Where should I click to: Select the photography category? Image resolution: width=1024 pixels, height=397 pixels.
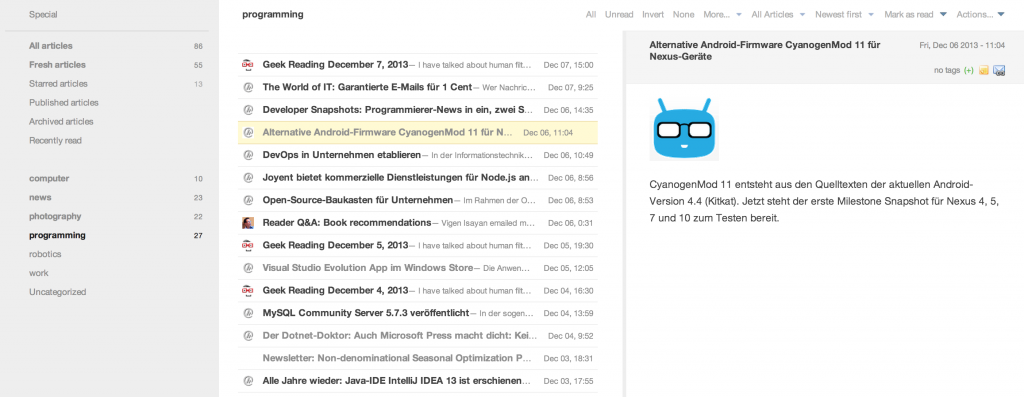pyautogui.click(x=55, y=216)
